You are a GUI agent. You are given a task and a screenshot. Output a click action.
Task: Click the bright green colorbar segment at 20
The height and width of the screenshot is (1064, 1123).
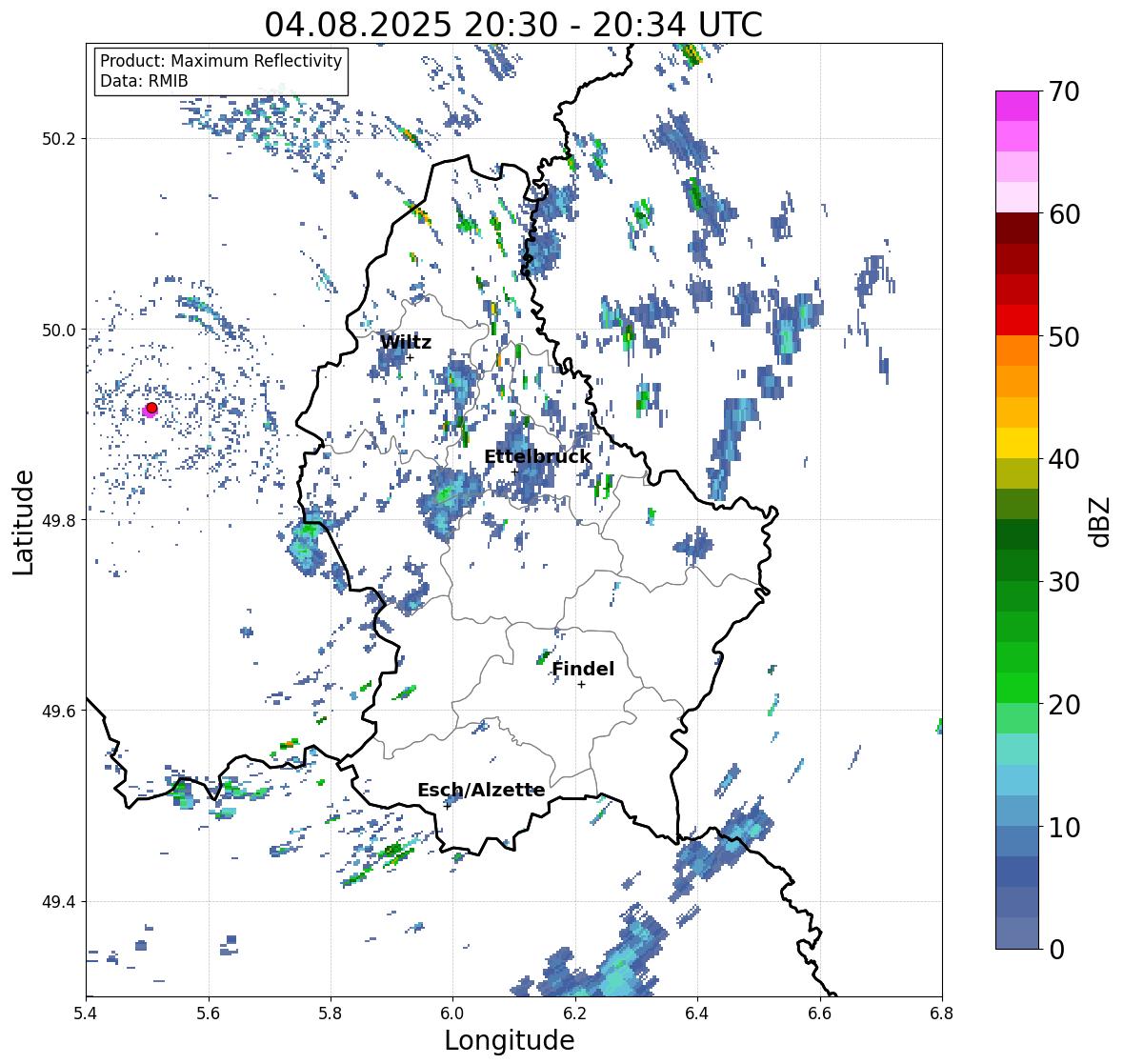pyautogui.click(x=1017, y=688)
